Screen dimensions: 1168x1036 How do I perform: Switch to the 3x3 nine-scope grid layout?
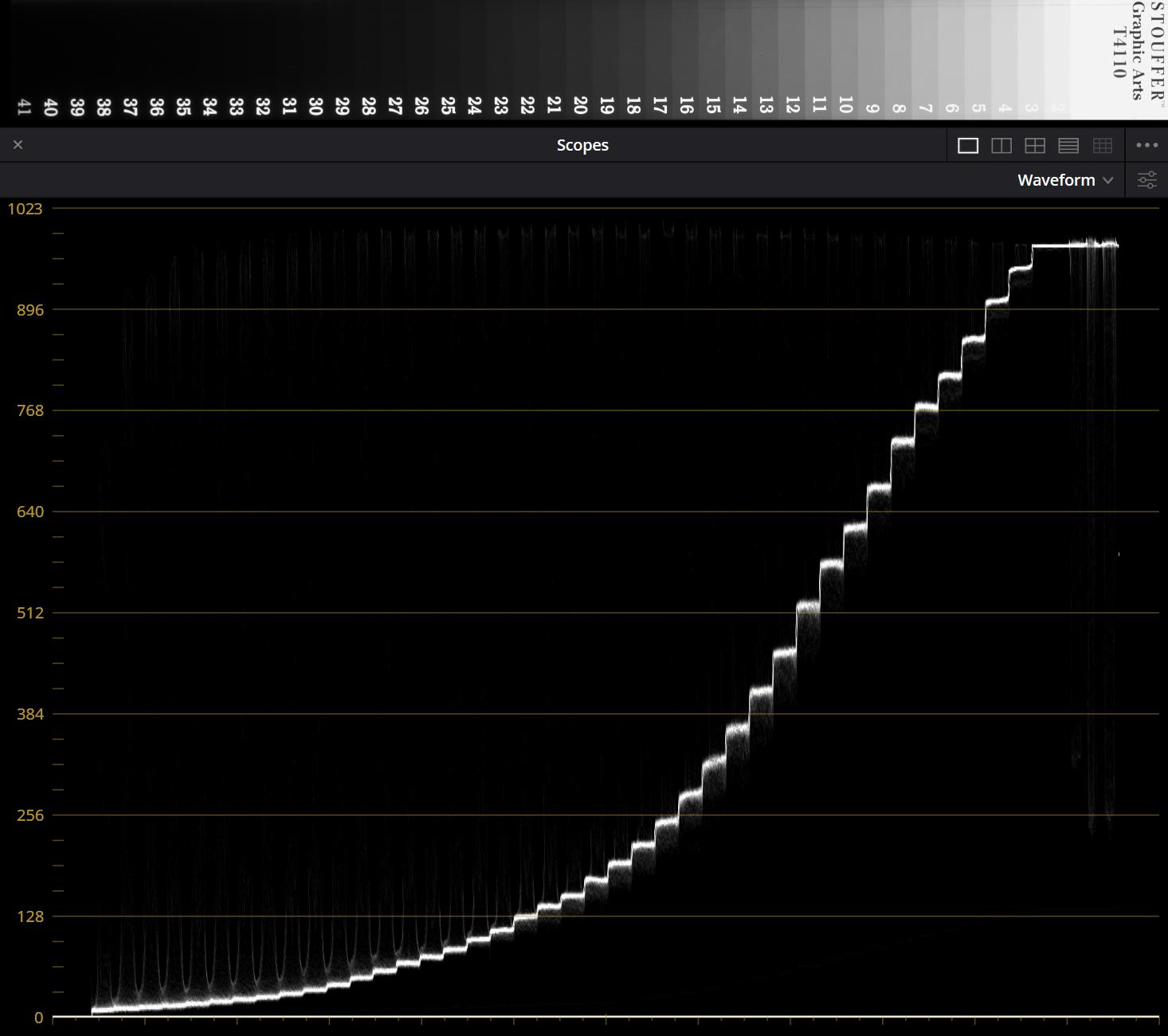pyautogui.click(x=1103, y=145)
